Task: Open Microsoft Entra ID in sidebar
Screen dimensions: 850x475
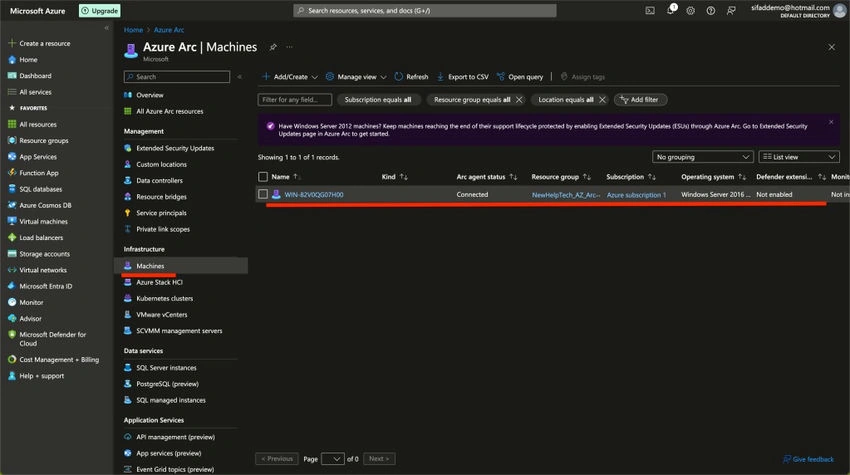Action: click(x=46, y=286)
